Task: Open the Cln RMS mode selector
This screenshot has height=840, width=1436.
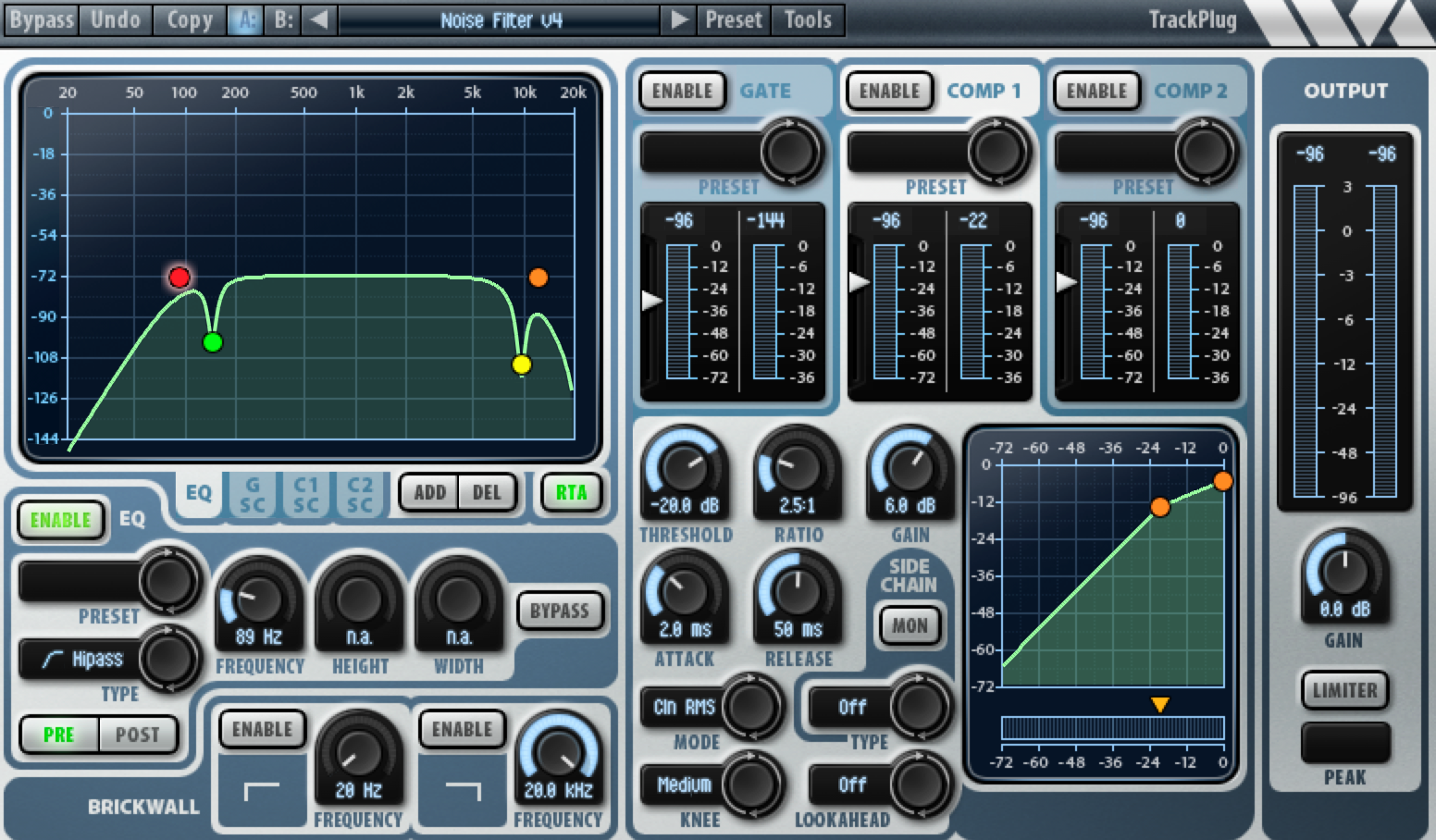Action: tap(685, 707)
